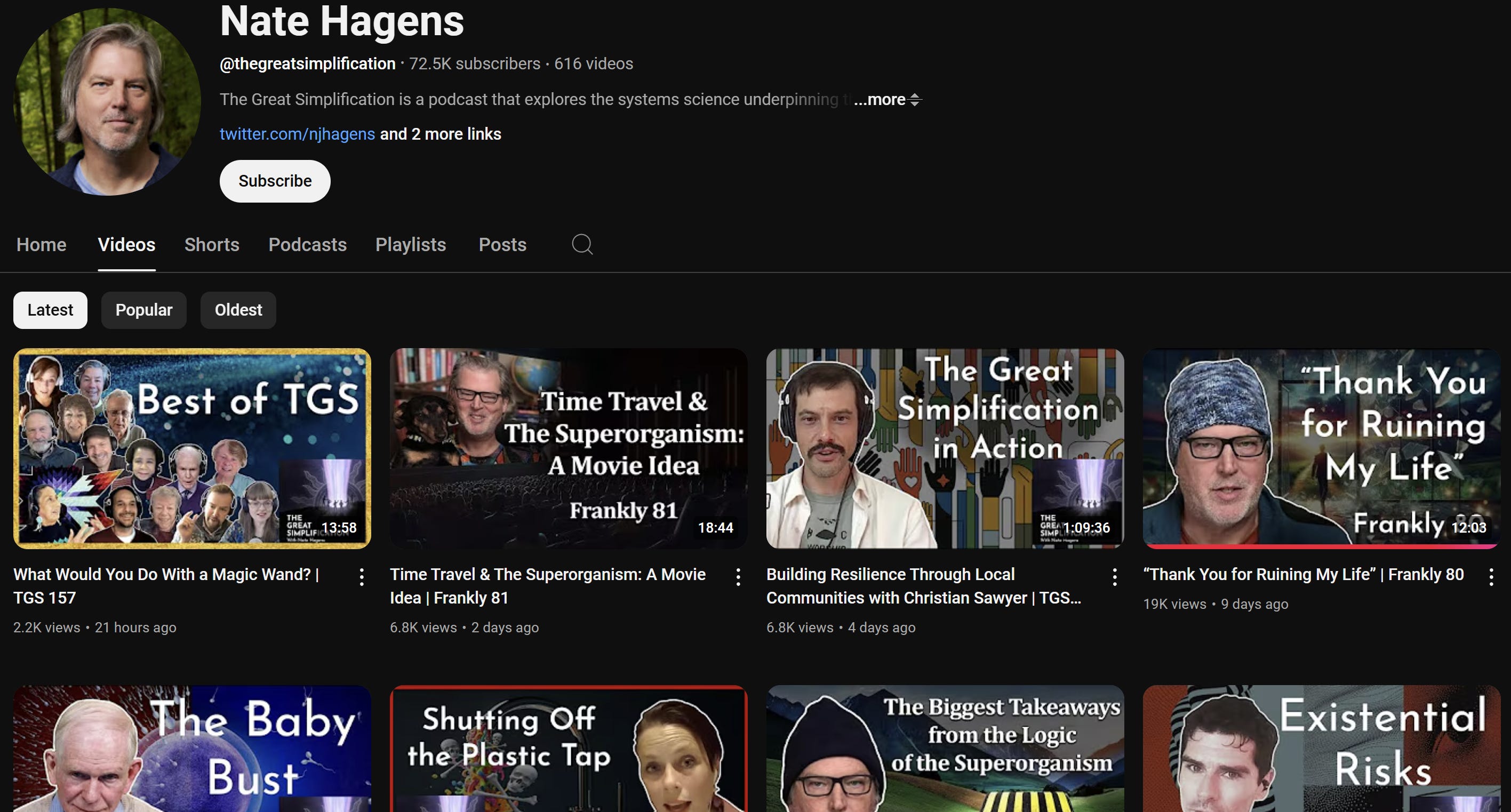Switch to the Videos tab
The width and height of the screenshot is (1511, 812).
tap(127, 245)
